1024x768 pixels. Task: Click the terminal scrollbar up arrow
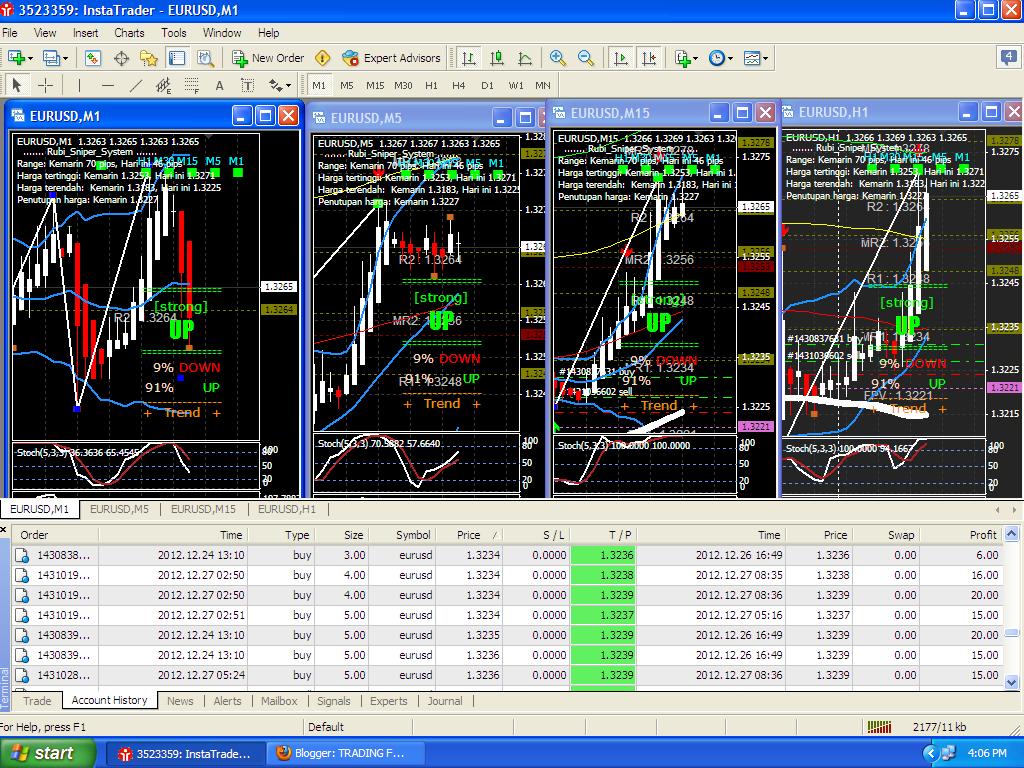[1012, 534]
